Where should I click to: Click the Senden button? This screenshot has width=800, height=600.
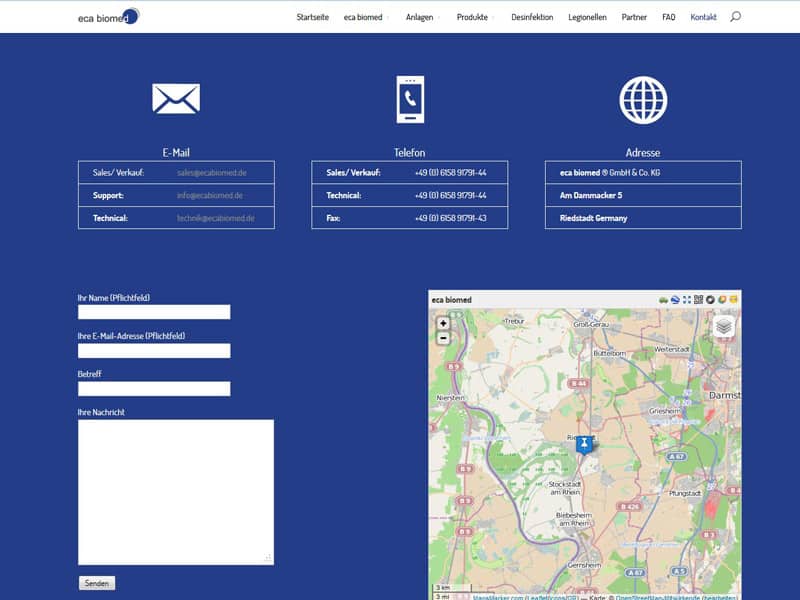tap(97, 583)
